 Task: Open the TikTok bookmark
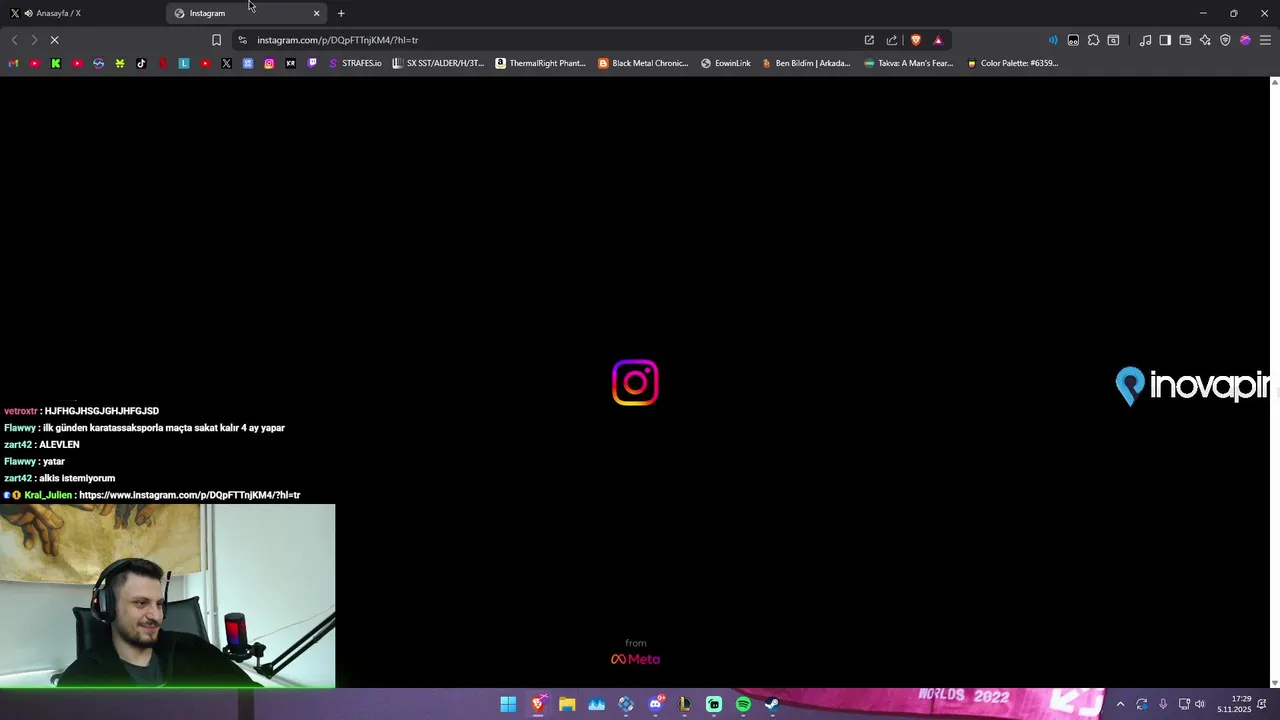click(x=141, y=63)
